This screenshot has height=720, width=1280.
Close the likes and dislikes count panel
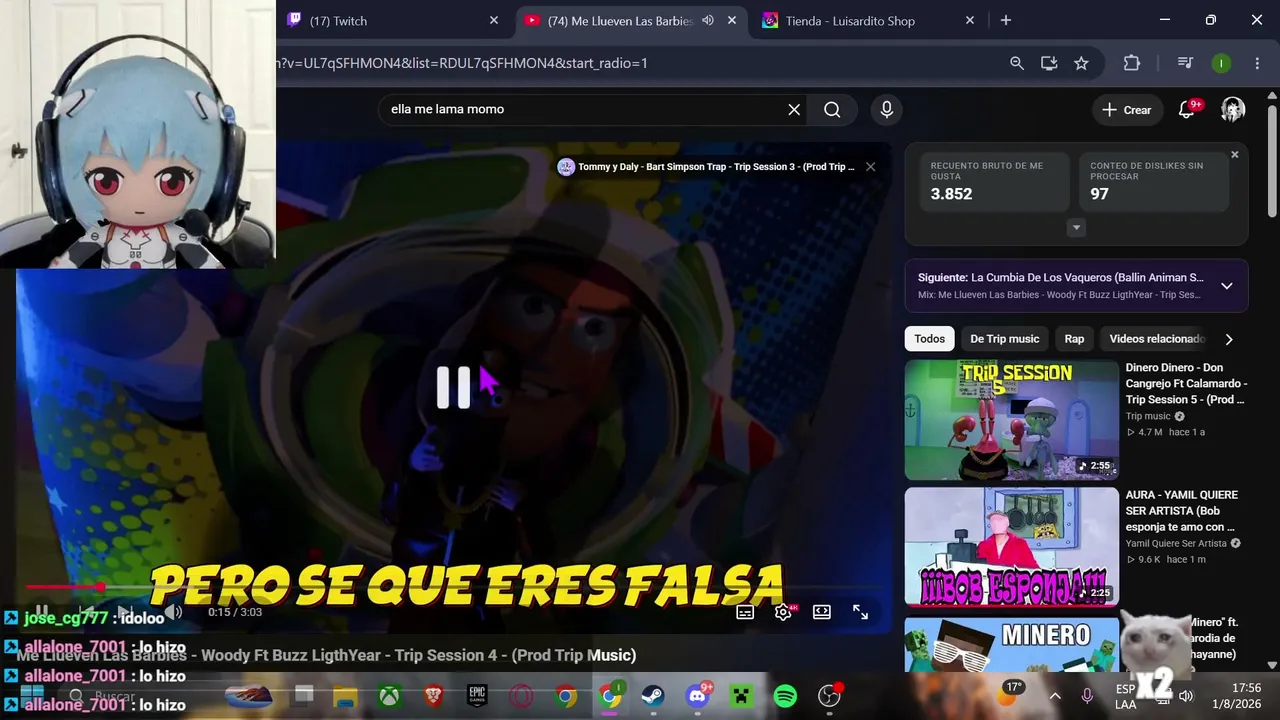[1235, 155]
